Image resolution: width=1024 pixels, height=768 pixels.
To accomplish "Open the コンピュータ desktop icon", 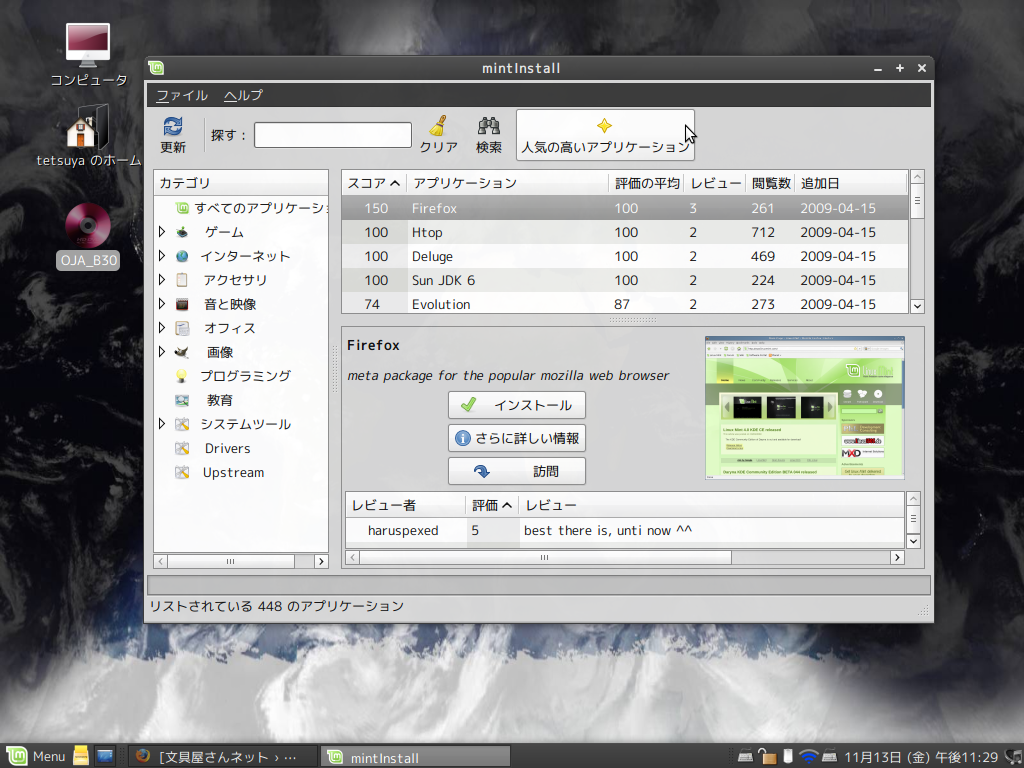I will (x=88, y=55).
